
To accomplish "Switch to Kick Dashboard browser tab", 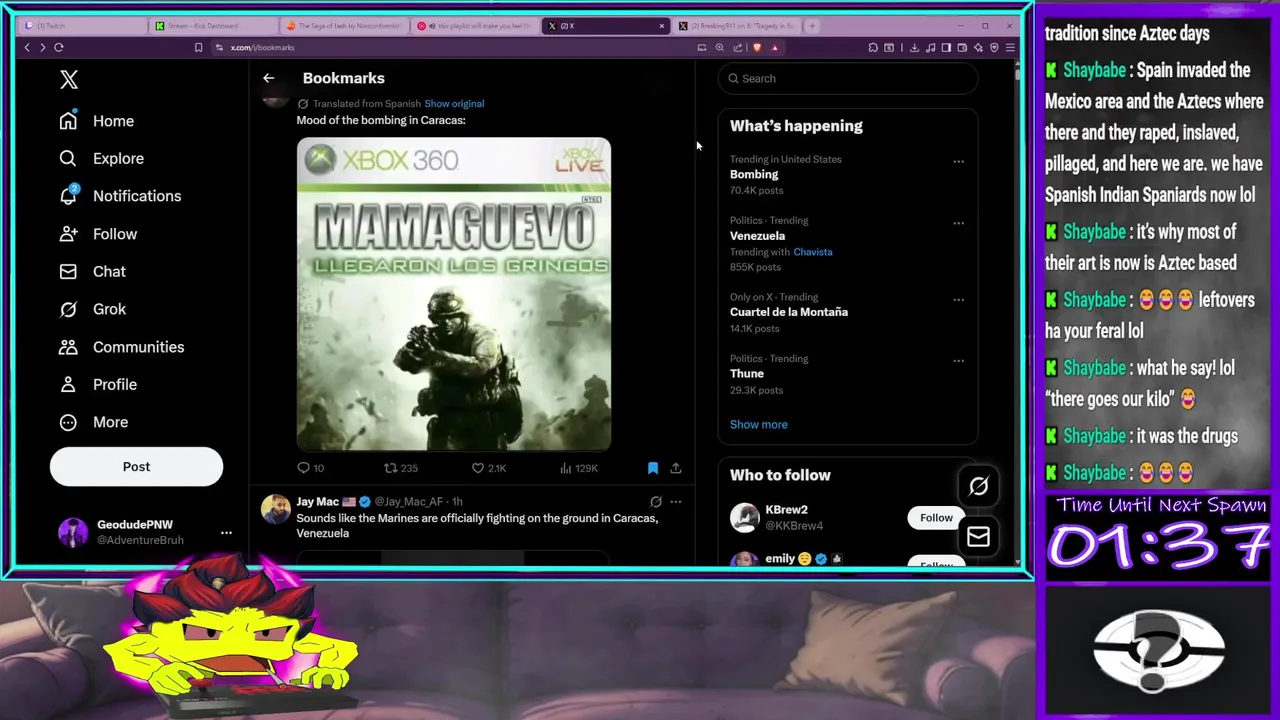I will tap(213, 26).
